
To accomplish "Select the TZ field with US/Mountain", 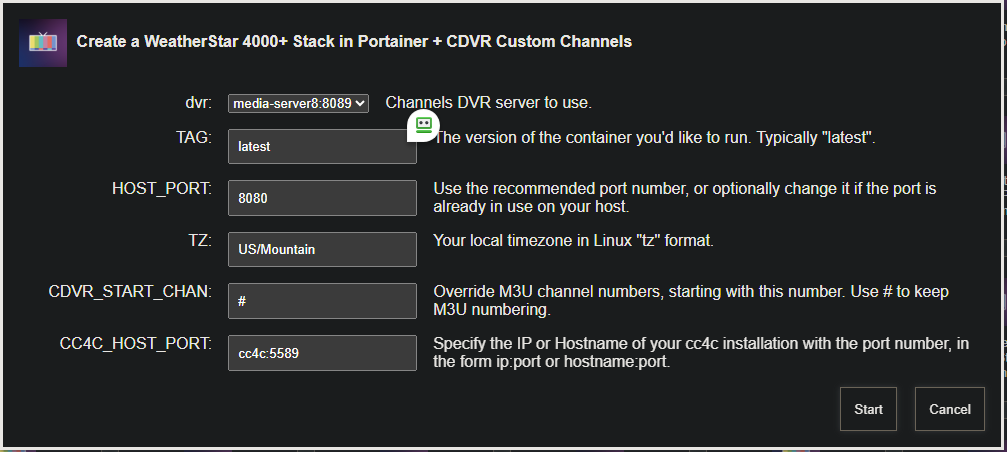I will point(321,249).
